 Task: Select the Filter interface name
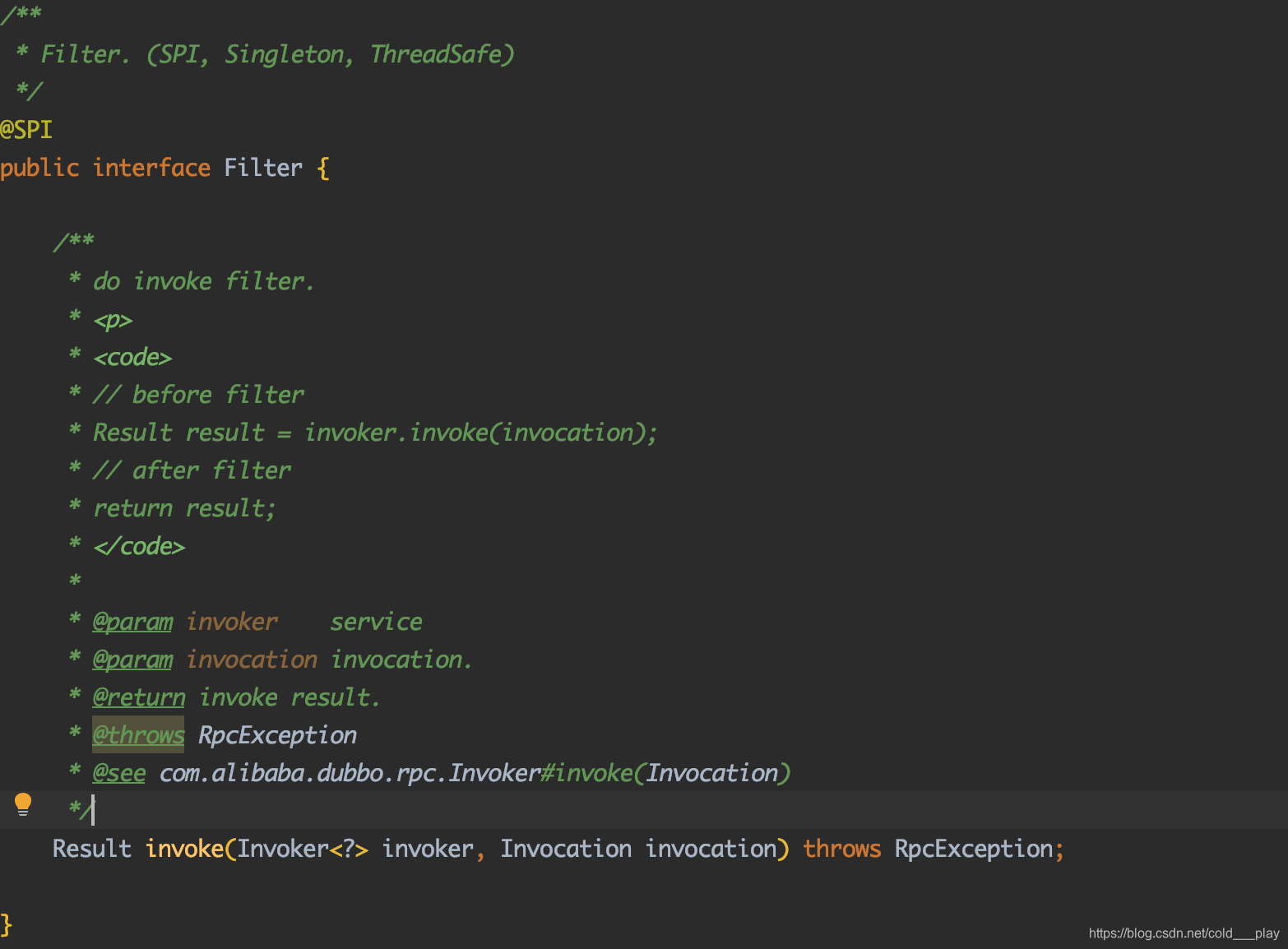[x=263, y=168]
